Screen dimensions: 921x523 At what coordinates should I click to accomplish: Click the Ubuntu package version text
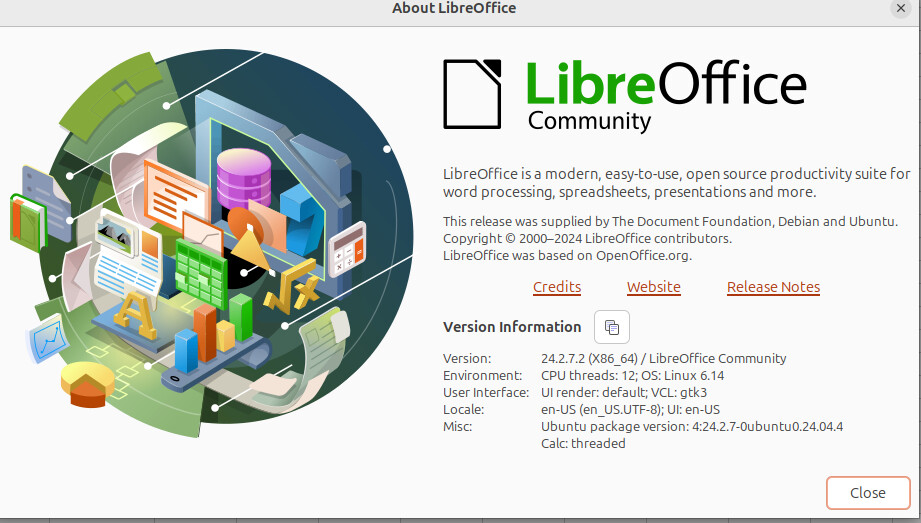tap(692, 427)
